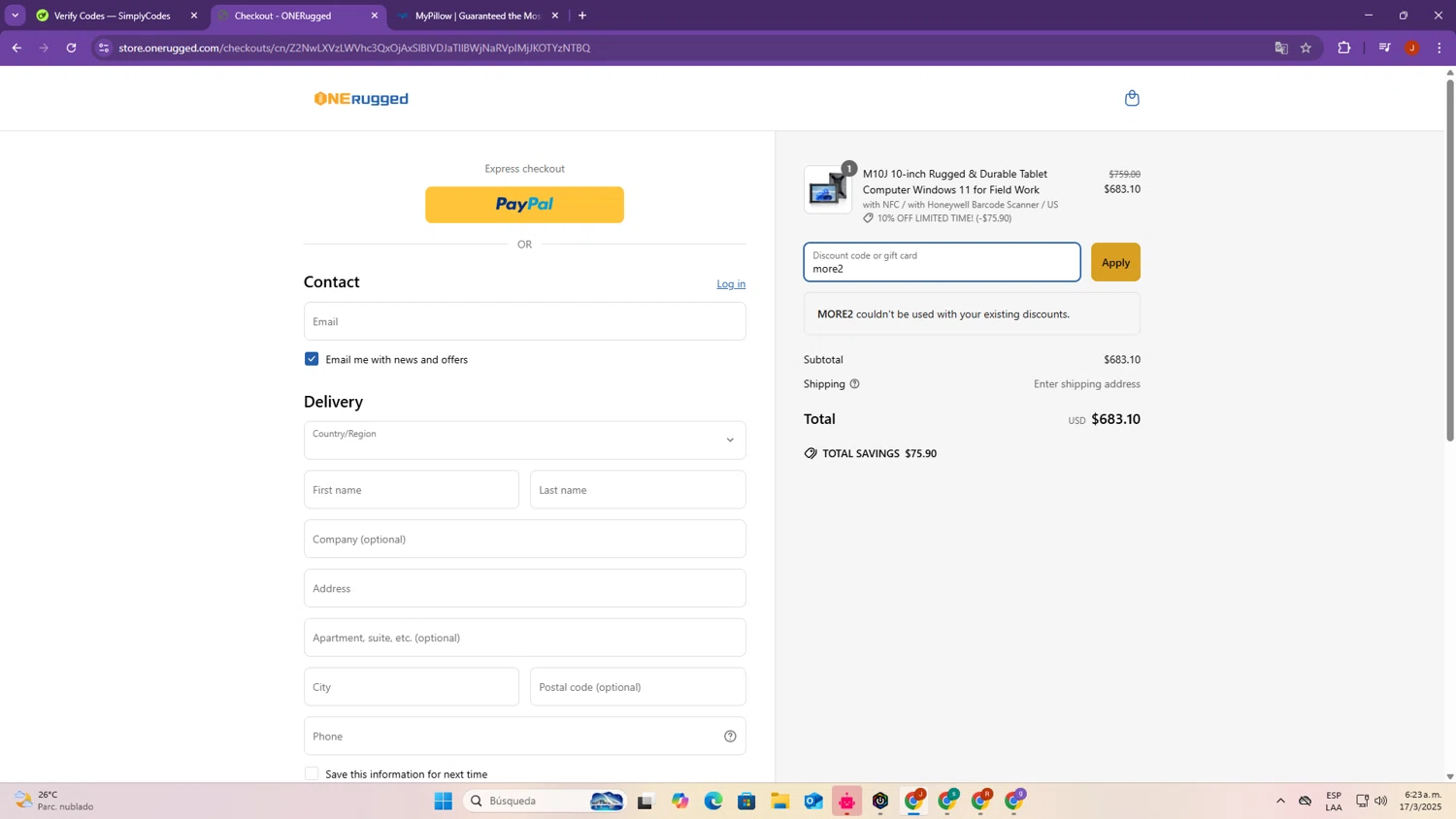
Task: Close the Verify Codes SimplyCodes tab
Action: (x=194, y=16)
